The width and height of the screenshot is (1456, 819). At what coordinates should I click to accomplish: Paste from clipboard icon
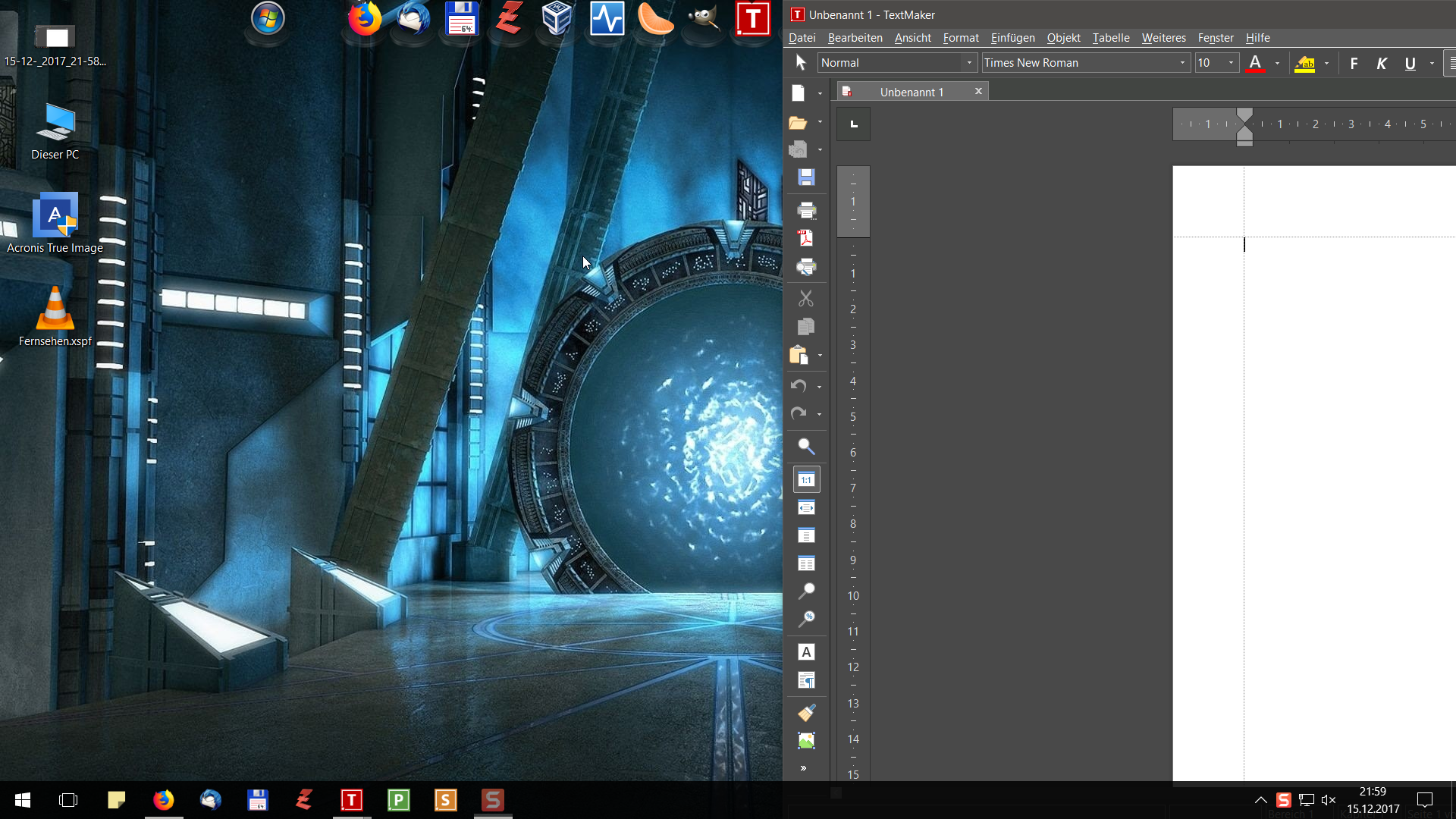coord(799,355)
